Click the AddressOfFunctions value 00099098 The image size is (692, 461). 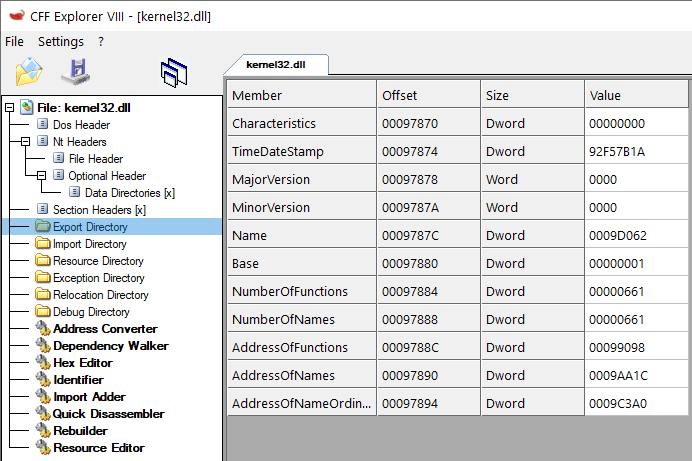(x=636, y=347)
